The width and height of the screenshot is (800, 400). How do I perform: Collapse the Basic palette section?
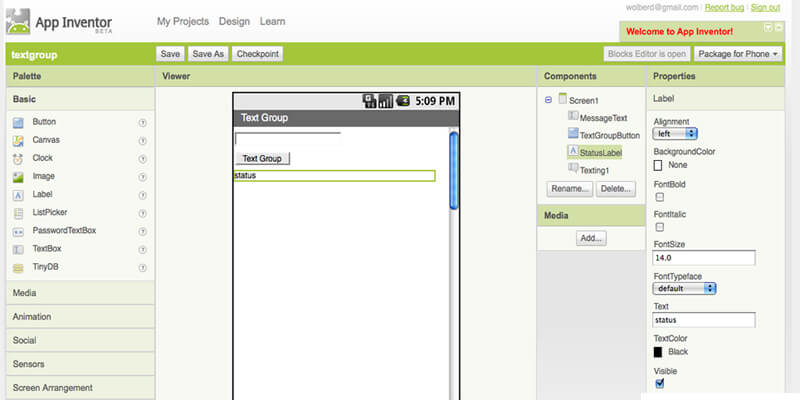(x=80, y=99)
